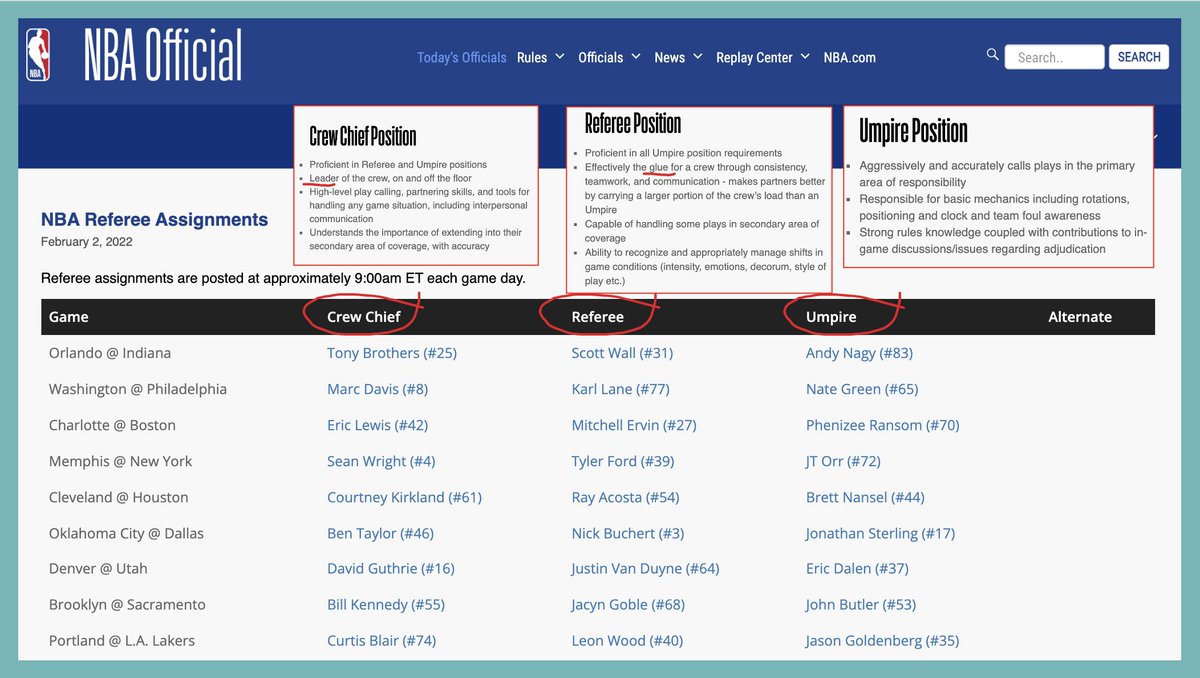Select the Portland @ L.A. Lakers game cell
This screenshot has width=1200, height=678.
122,640
